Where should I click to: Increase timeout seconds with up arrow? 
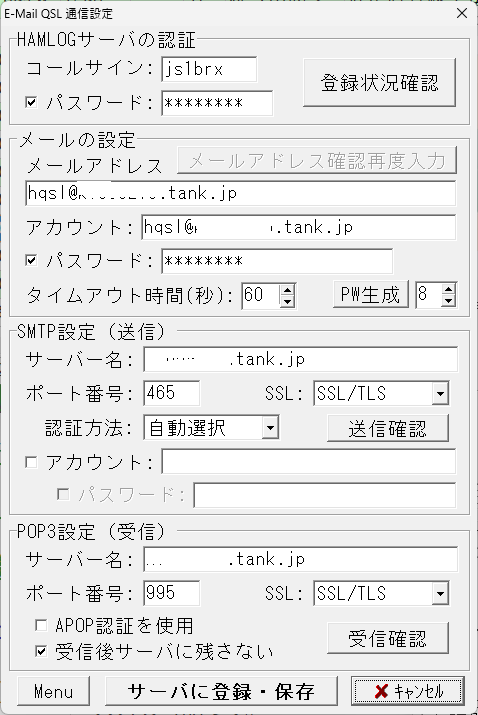pos(287,289)
